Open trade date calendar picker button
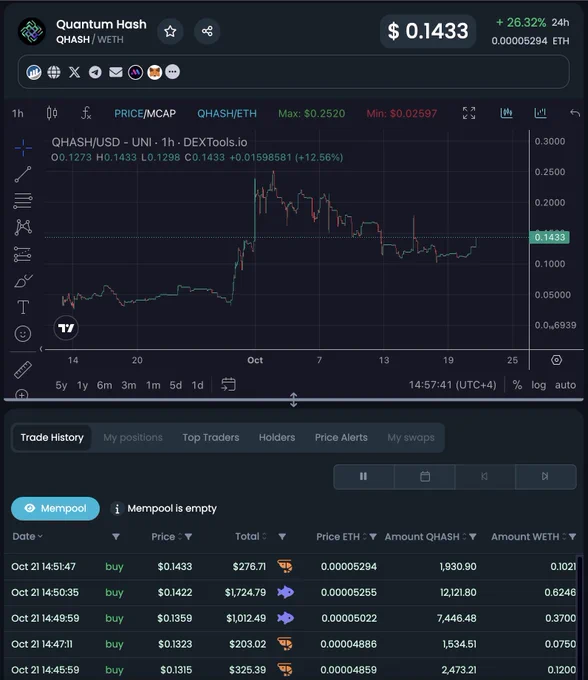The width and height of the screenshot is (588, 680). (425, 477)
